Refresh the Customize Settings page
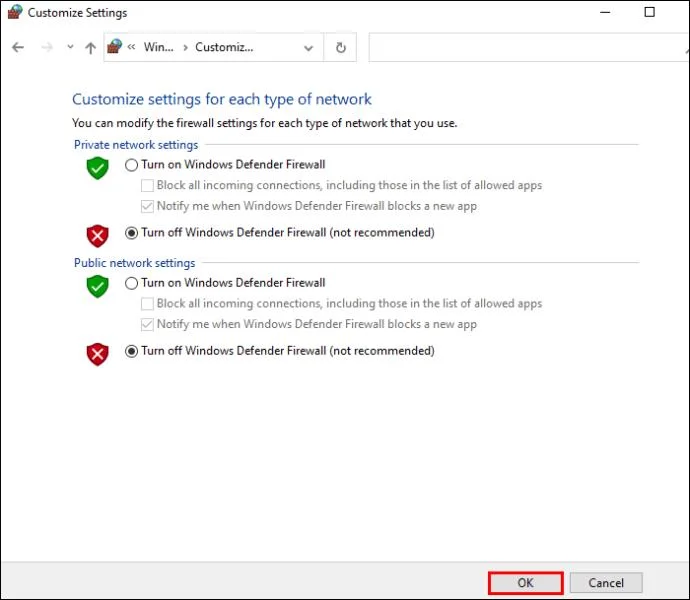The height and width of the screenshot is (600, 690). coord(341,47)
